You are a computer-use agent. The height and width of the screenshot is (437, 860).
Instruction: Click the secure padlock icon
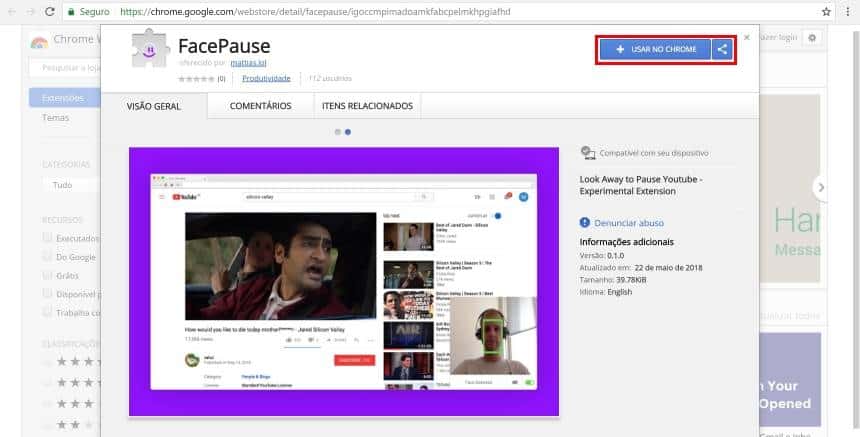coord(71,12)
